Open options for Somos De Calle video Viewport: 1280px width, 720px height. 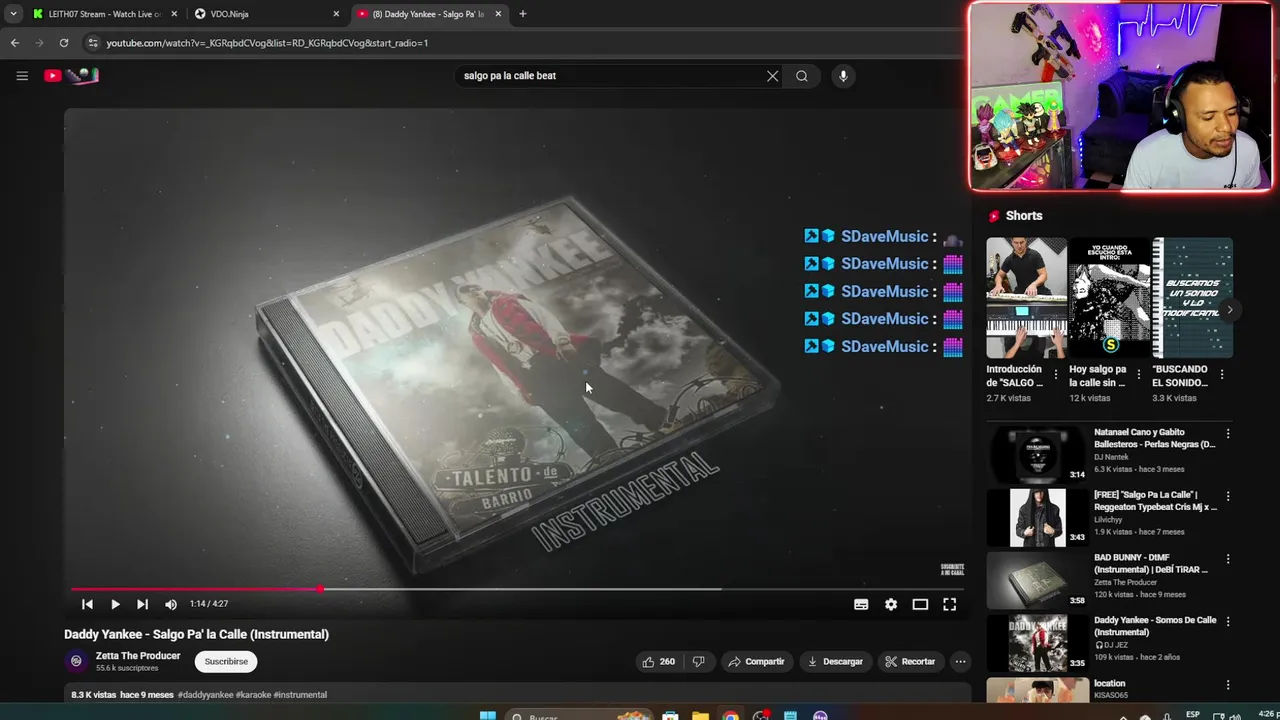tap(1228, 622)
